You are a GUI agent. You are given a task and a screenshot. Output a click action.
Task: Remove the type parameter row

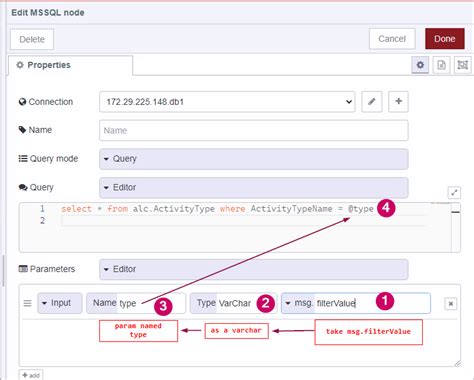451,304
